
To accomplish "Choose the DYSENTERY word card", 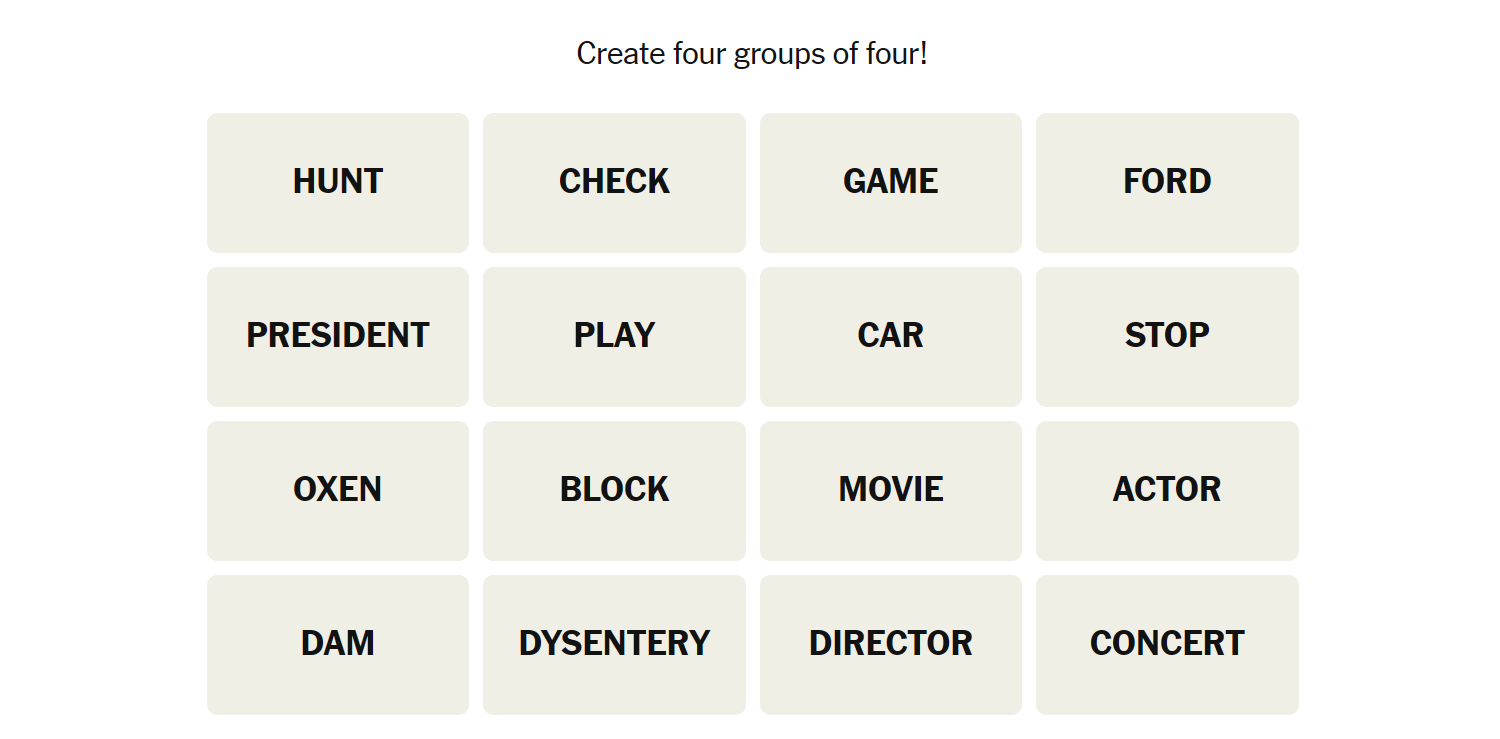I will point(614,644).
